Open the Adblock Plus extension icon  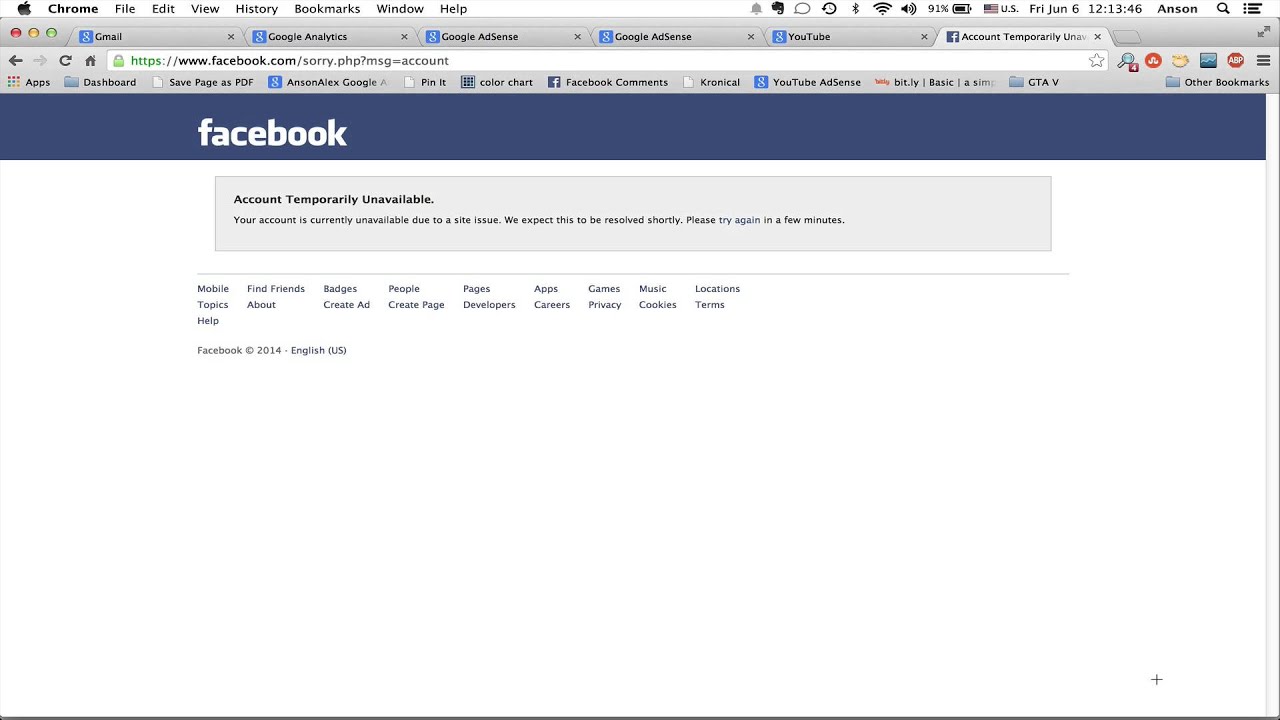(1236, 60)
